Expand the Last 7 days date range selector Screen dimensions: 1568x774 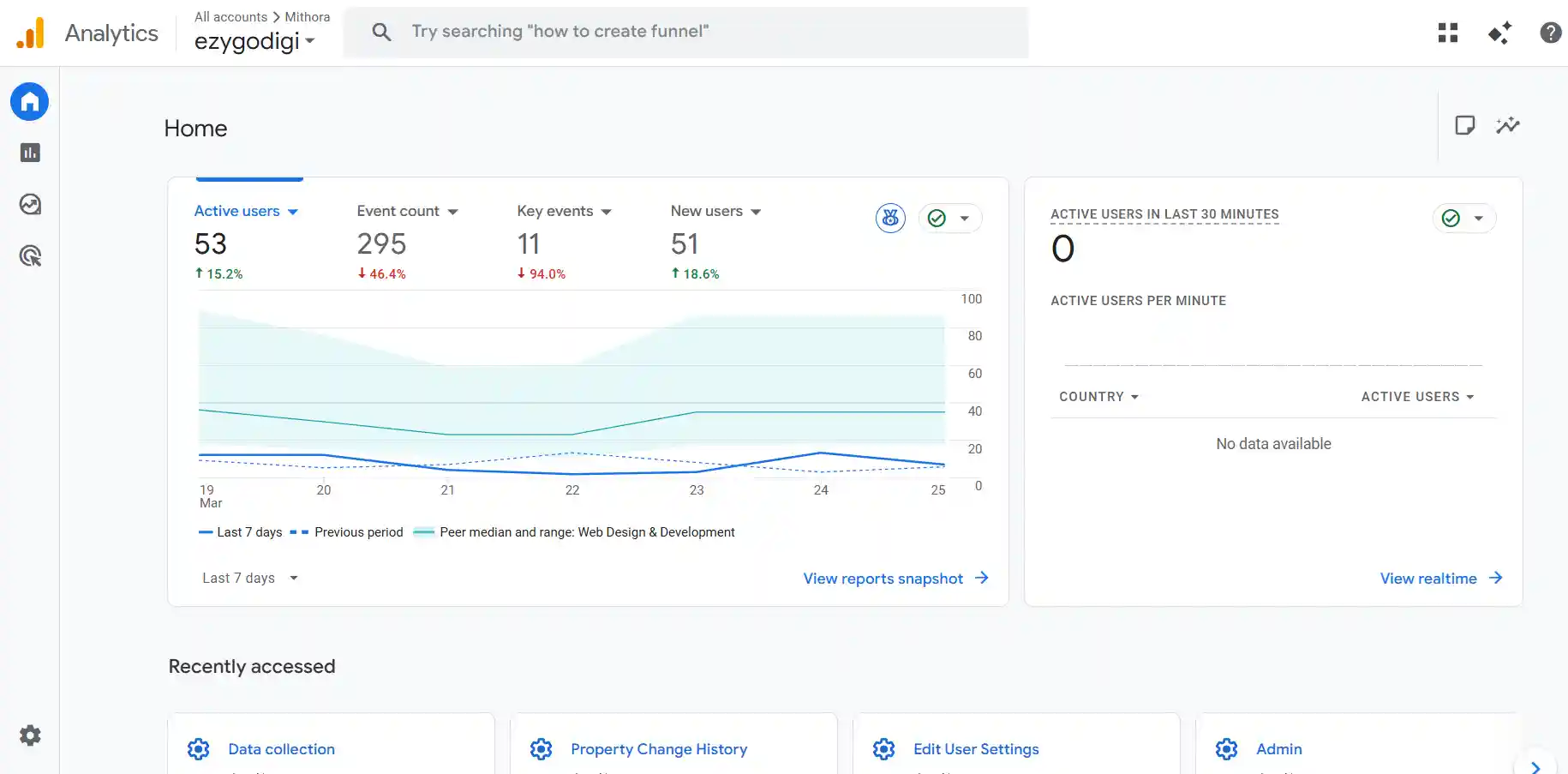click(248, 578)
